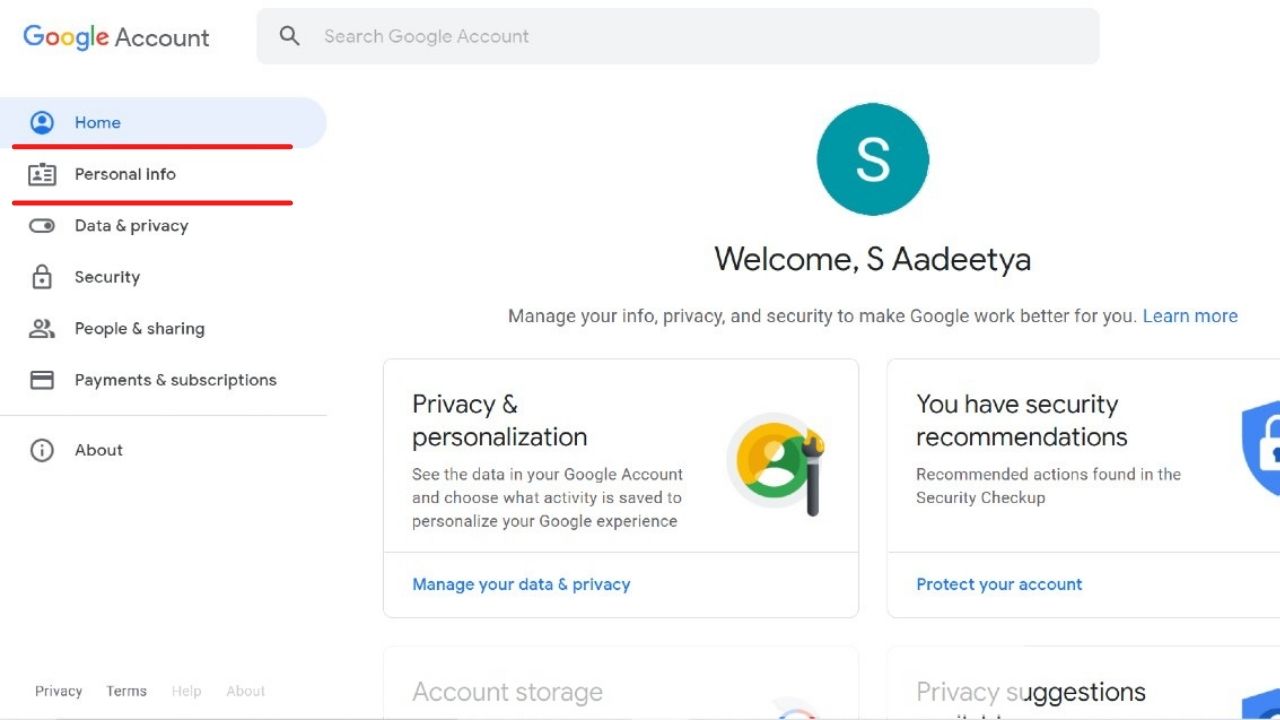Open the Privacy footer link
Image resolution: width=1280 pixels, height=720 pixels.
point(59,691)
